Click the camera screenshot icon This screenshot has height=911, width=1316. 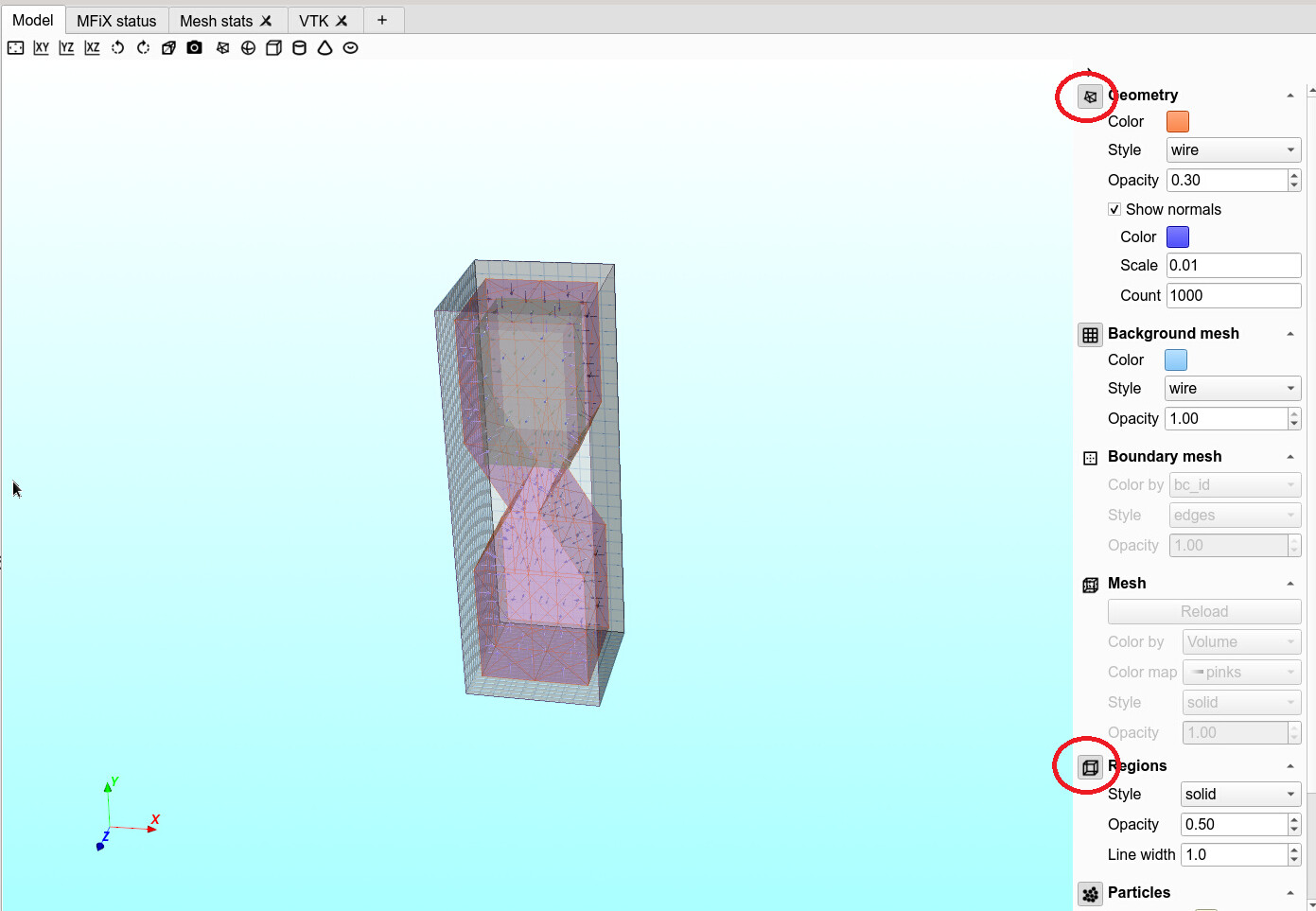click(194, 47)
